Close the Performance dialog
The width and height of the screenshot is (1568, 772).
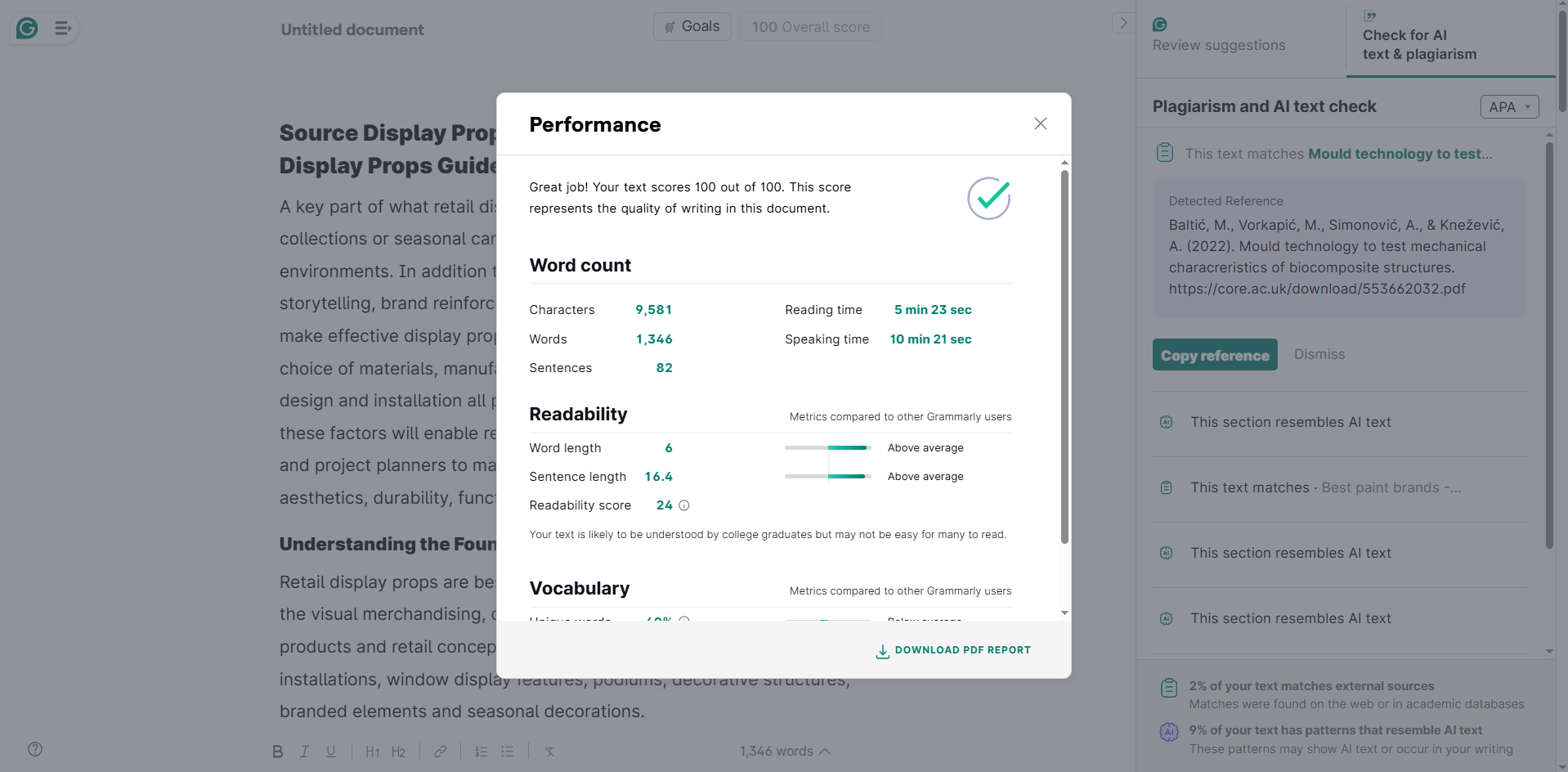click(1040, 123)
